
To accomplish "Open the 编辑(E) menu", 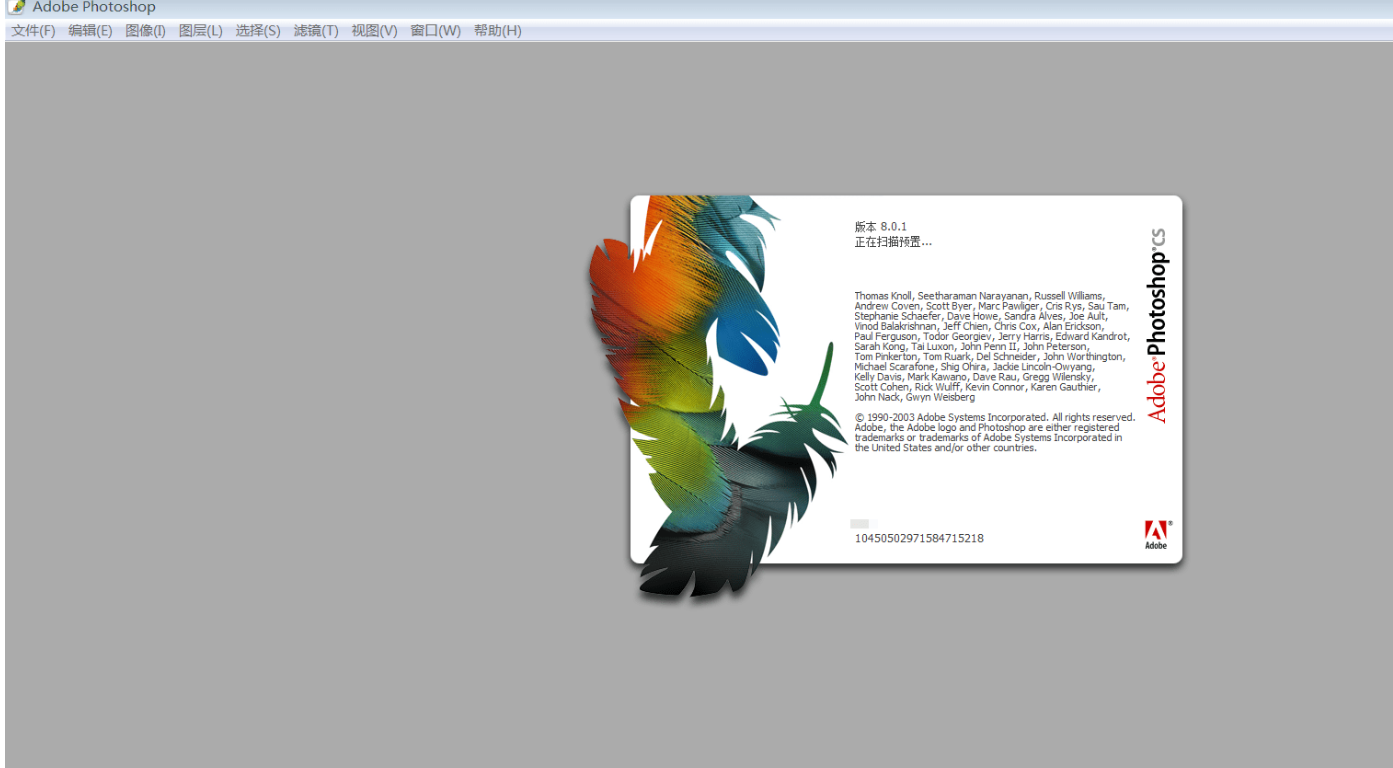I will tap(90, 31).
